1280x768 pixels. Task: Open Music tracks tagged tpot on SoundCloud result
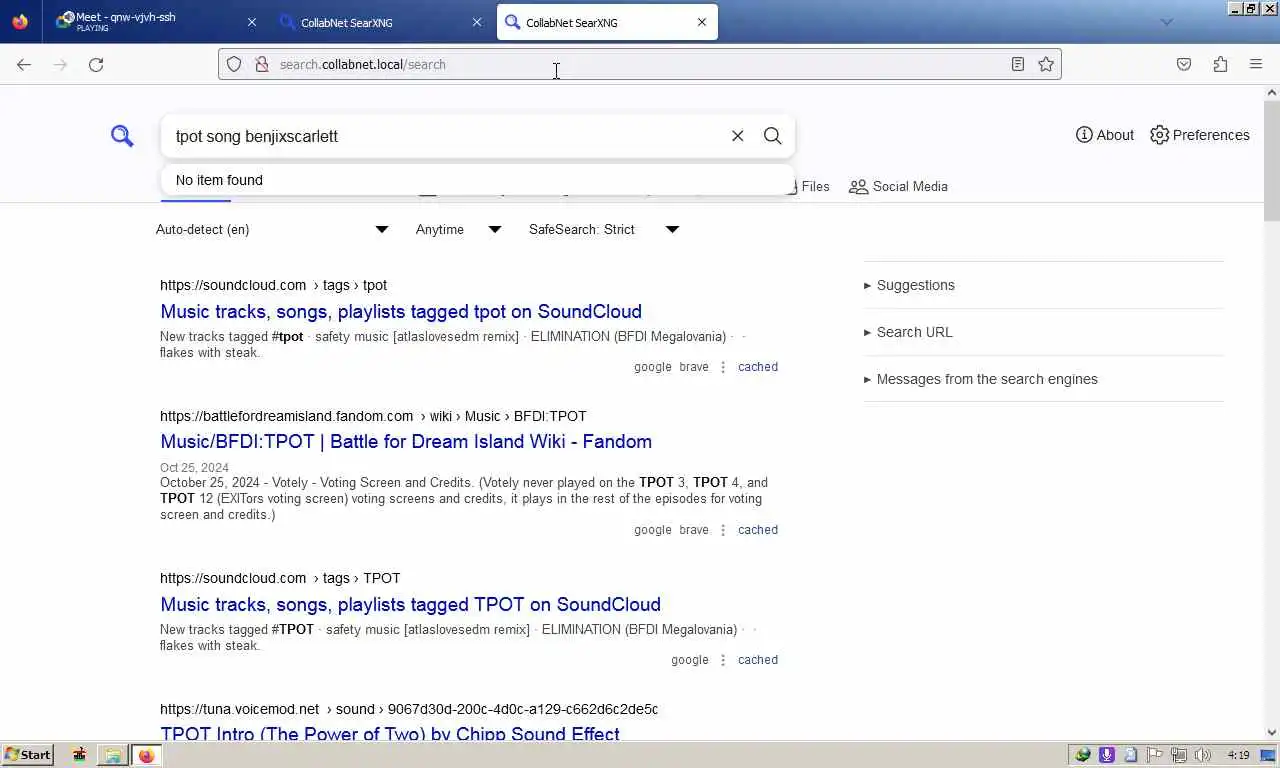click(401, 311)
